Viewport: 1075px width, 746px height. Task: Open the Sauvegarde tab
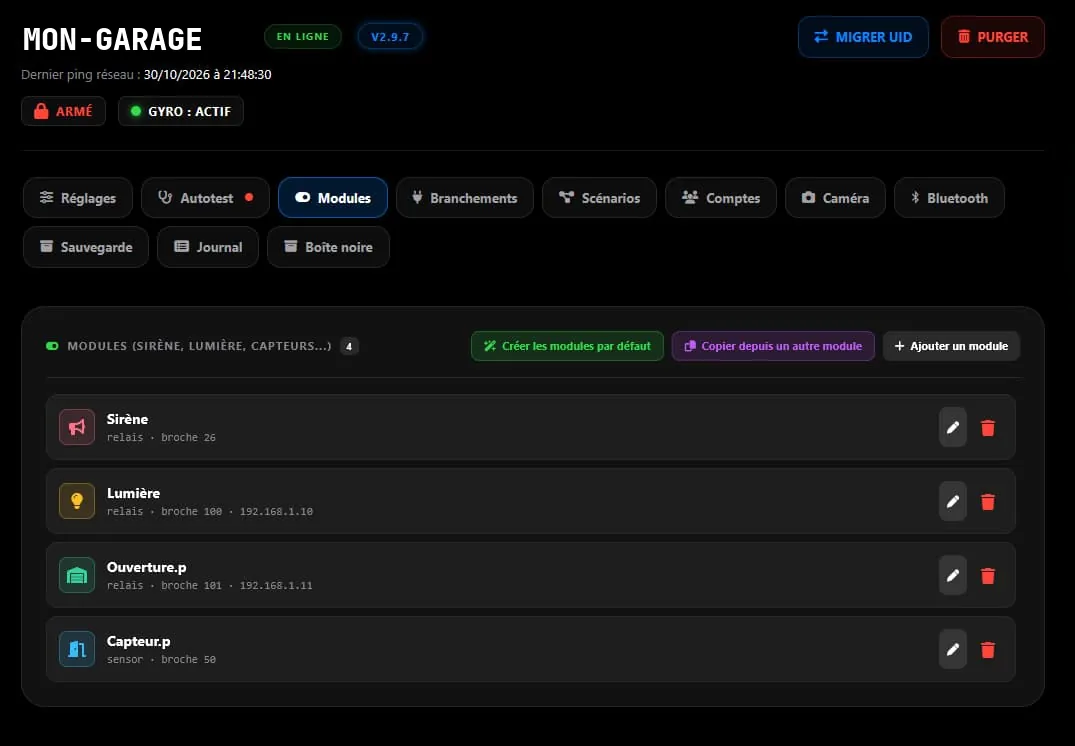[x=86, y=247]
